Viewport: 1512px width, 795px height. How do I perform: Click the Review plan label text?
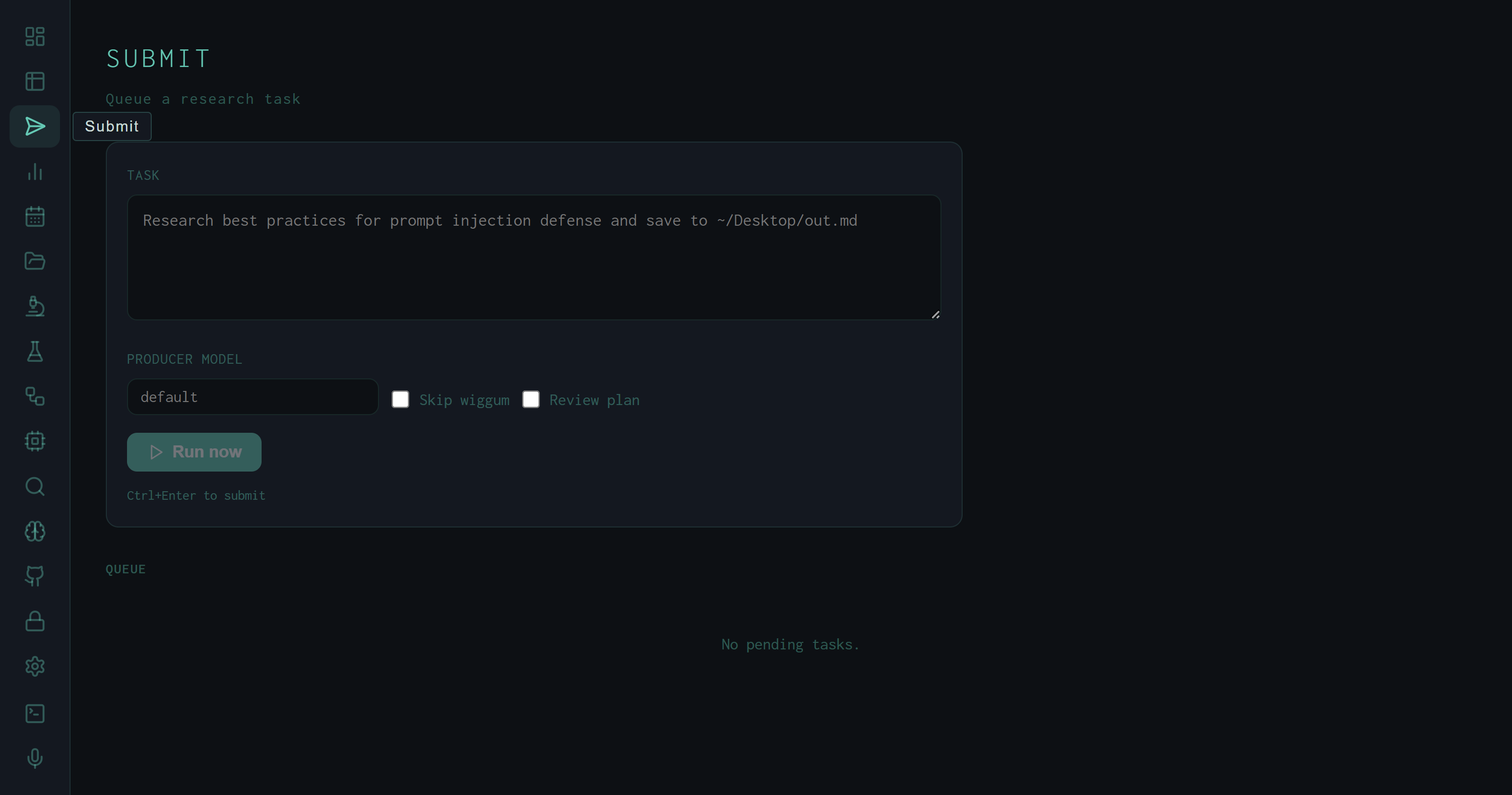[595, 400]
